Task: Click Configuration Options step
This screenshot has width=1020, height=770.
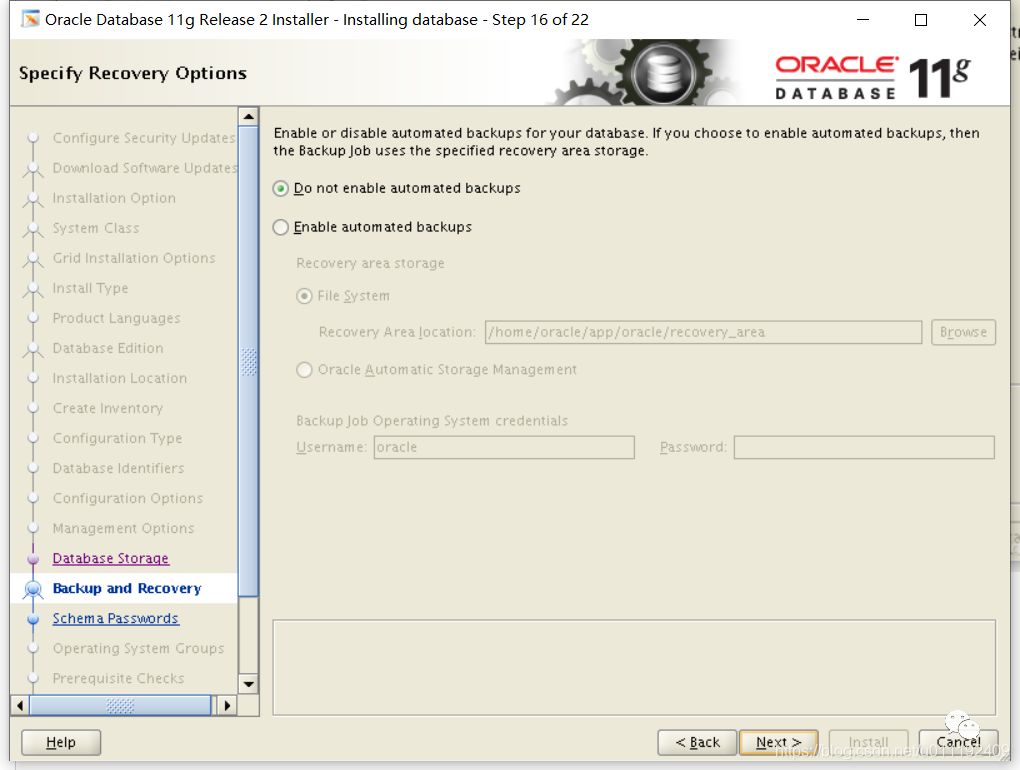Action: coord(128,498)
